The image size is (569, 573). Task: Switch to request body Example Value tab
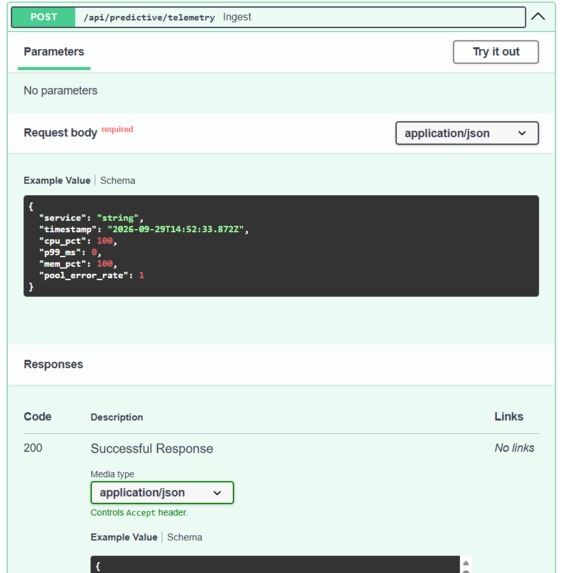point(57,181)
